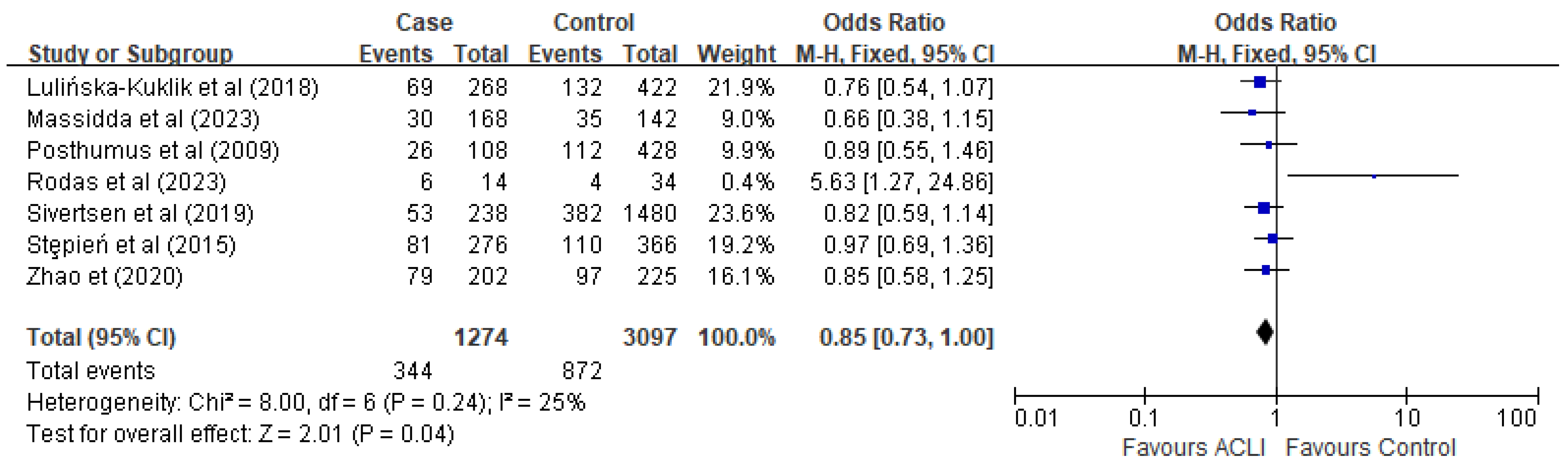This screenshot has height=473, width=1568.
Task: Click the 'Control' group header
Action: [594, 23]
